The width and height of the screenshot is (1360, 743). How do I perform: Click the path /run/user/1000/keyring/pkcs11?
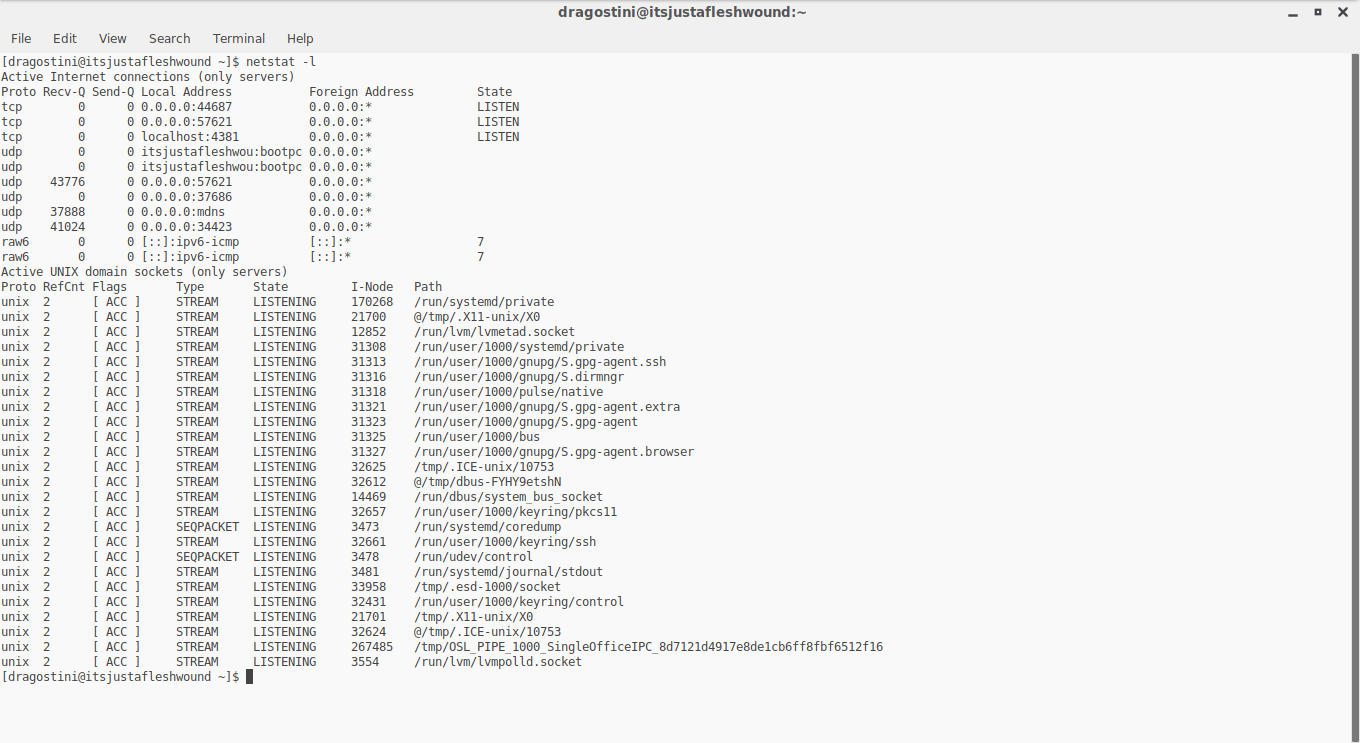click(516, 512)
